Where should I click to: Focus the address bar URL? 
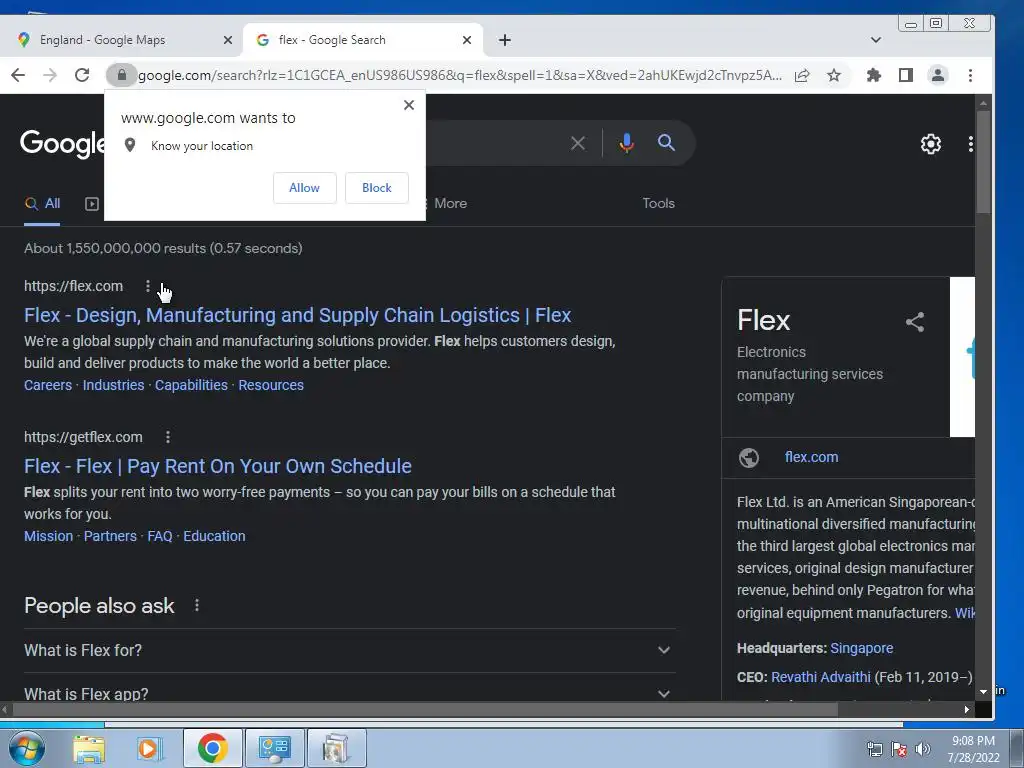(x=460, y=75)
